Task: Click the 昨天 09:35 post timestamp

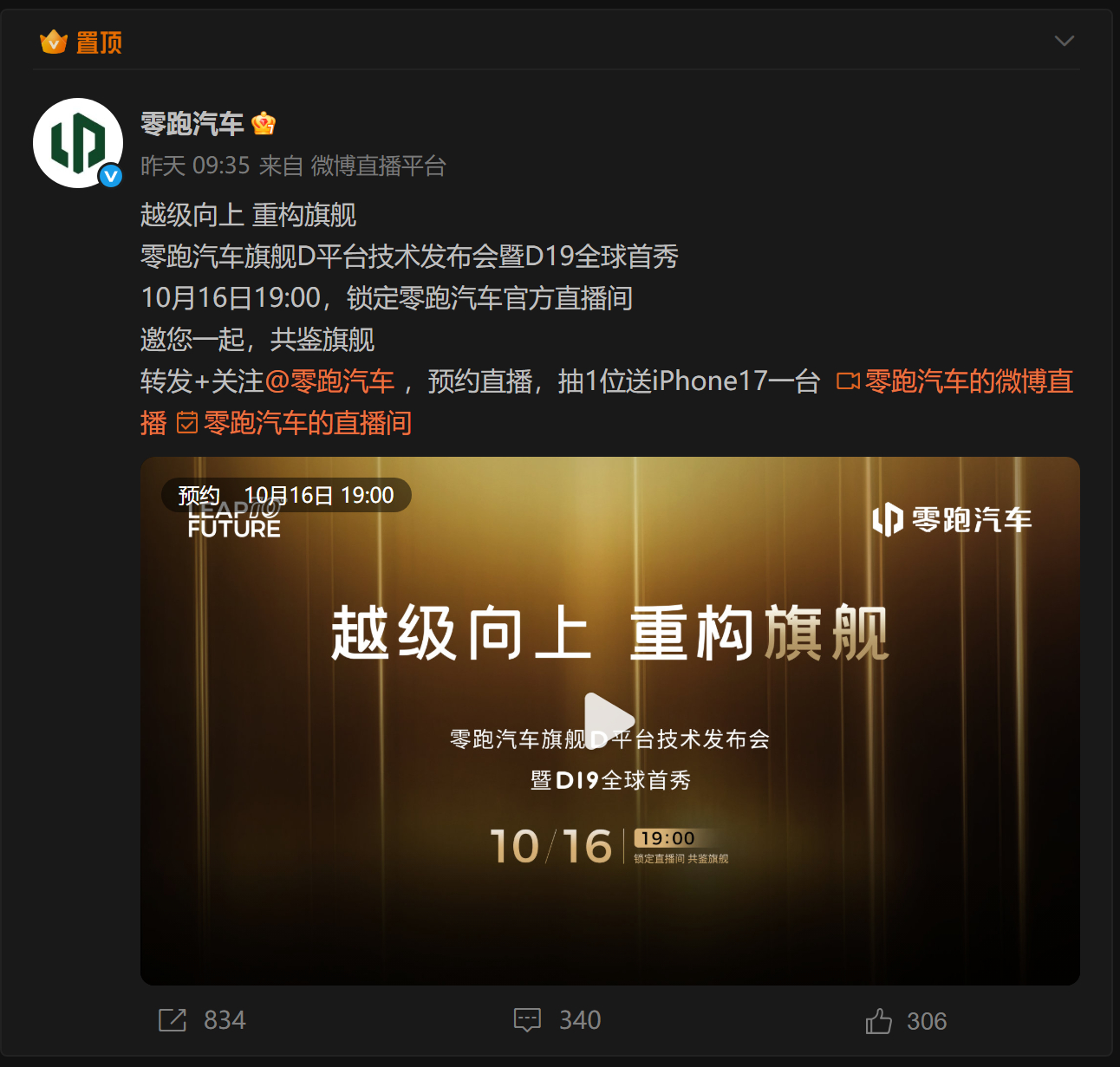Action: (x=195, y=166)
